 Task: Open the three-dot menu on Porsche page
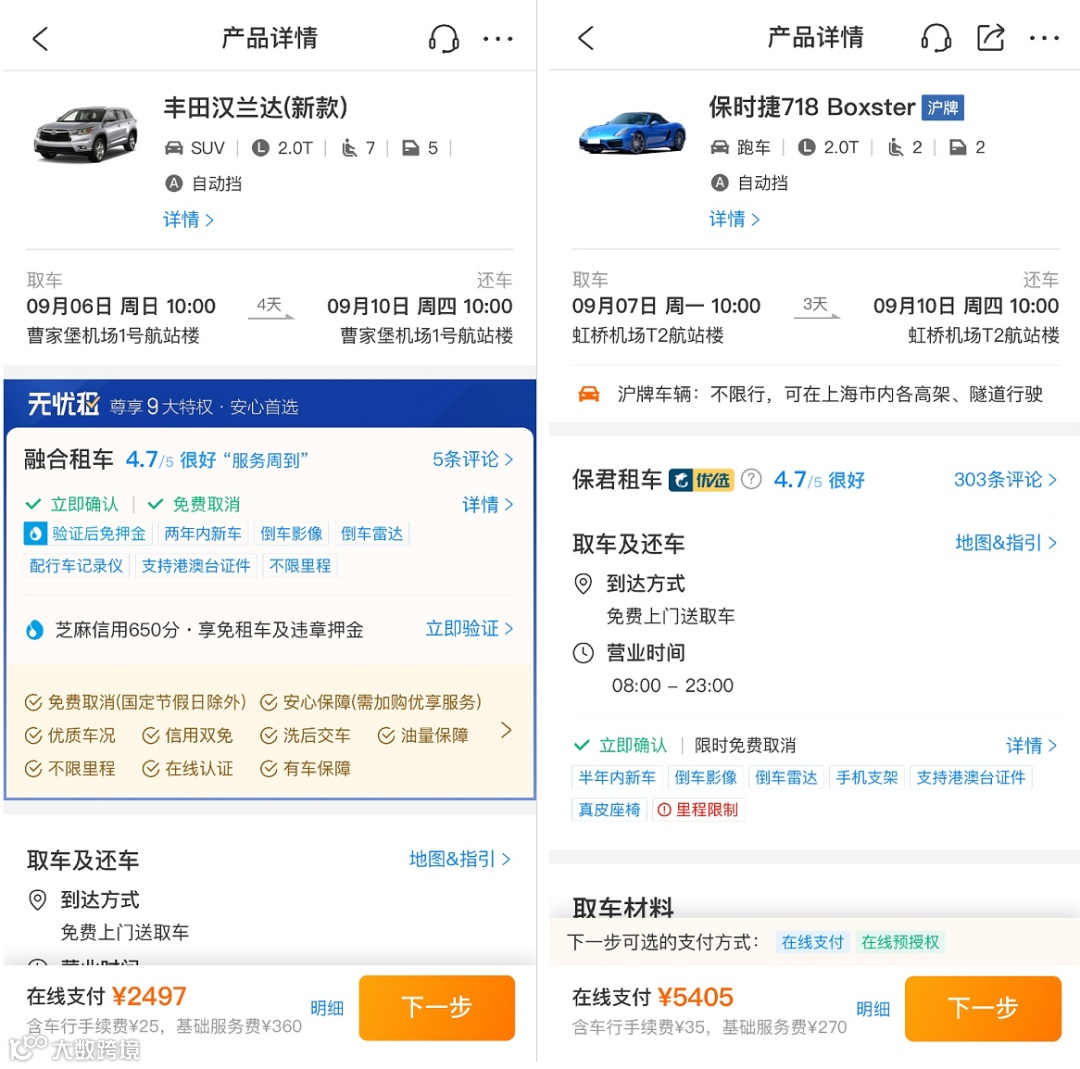tap(1044, 39)
